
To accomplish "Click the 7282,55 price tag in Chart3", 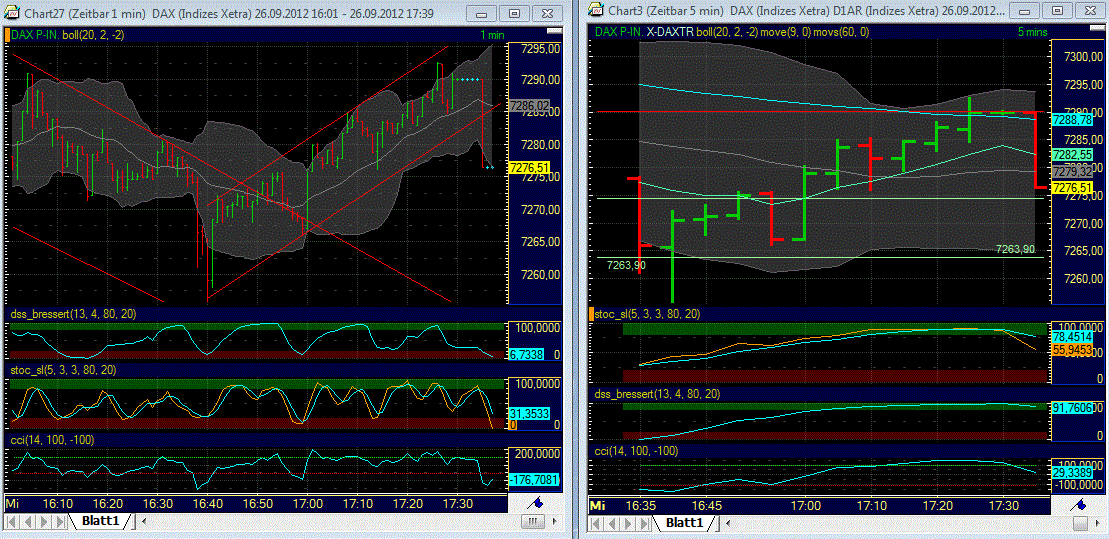I will click(1074, 154).
